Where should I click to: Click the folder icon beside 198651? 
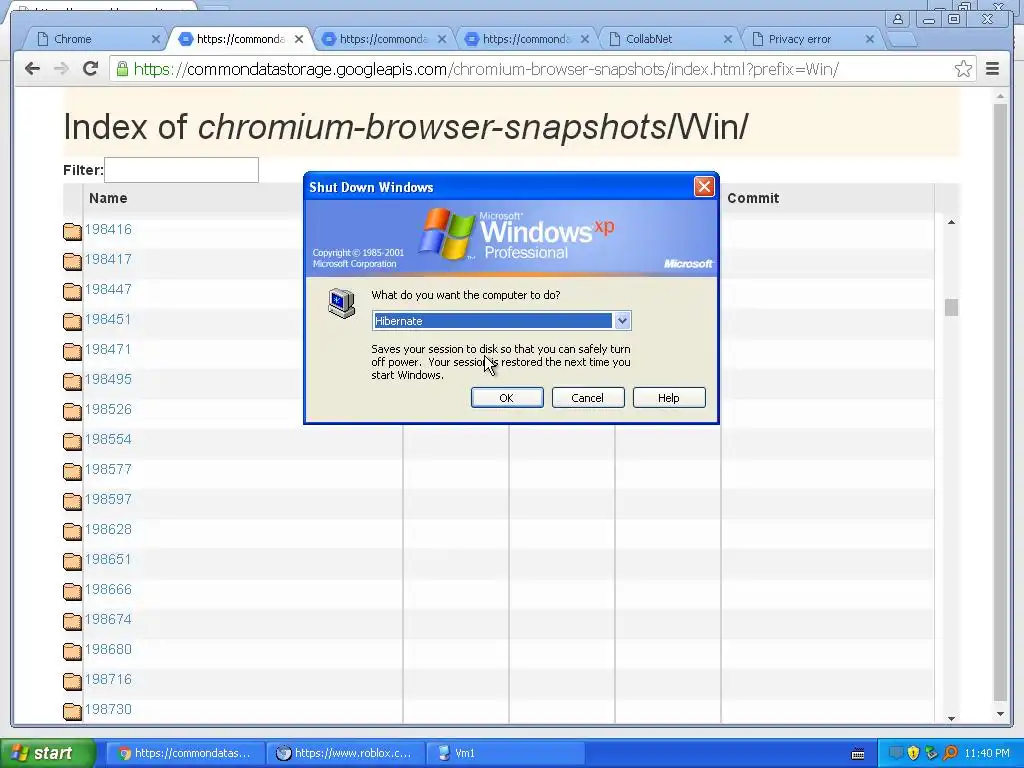pos(72,562)
